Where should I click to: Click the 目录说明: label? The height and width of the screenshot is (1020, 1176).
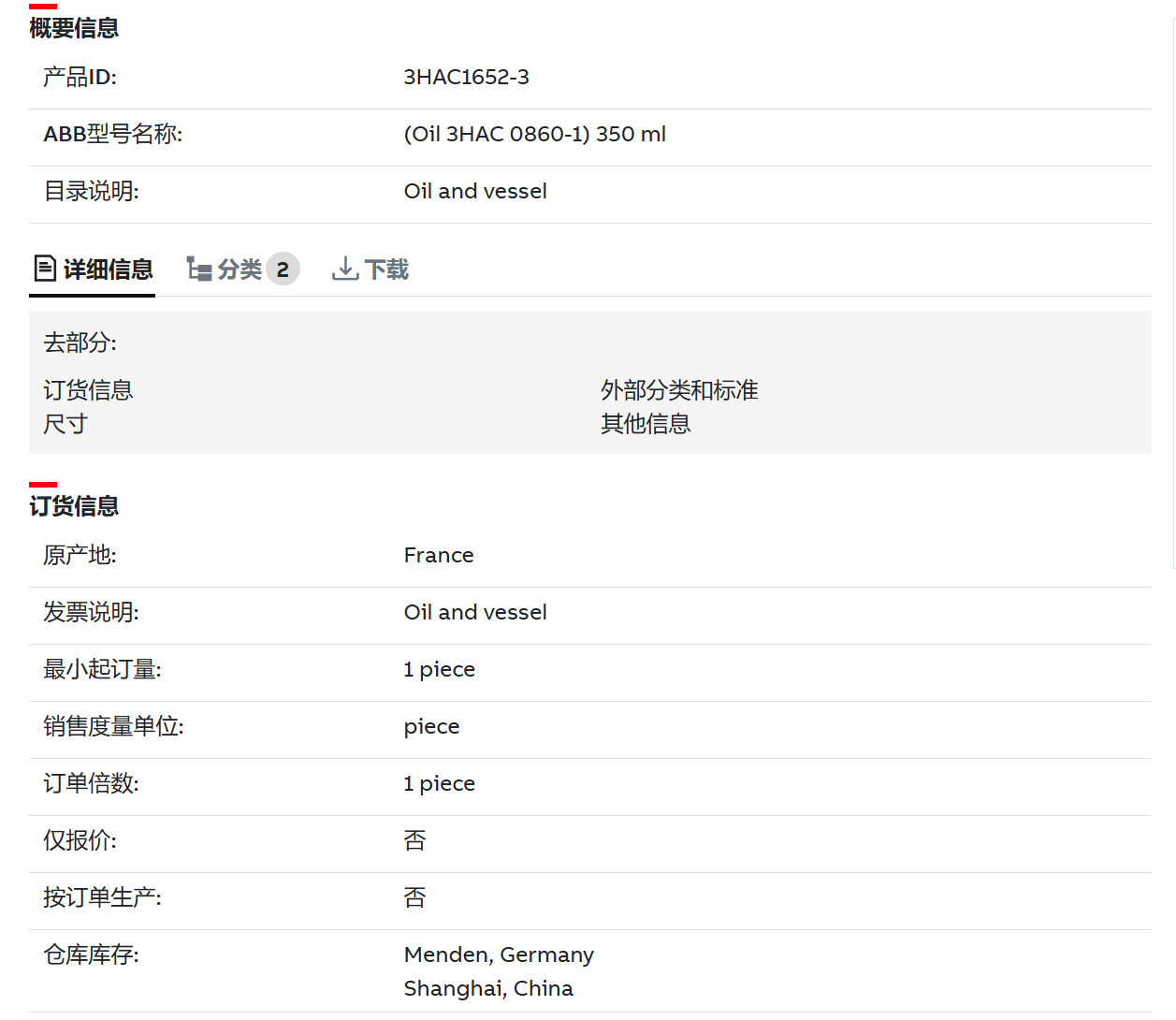pos(91,191)
